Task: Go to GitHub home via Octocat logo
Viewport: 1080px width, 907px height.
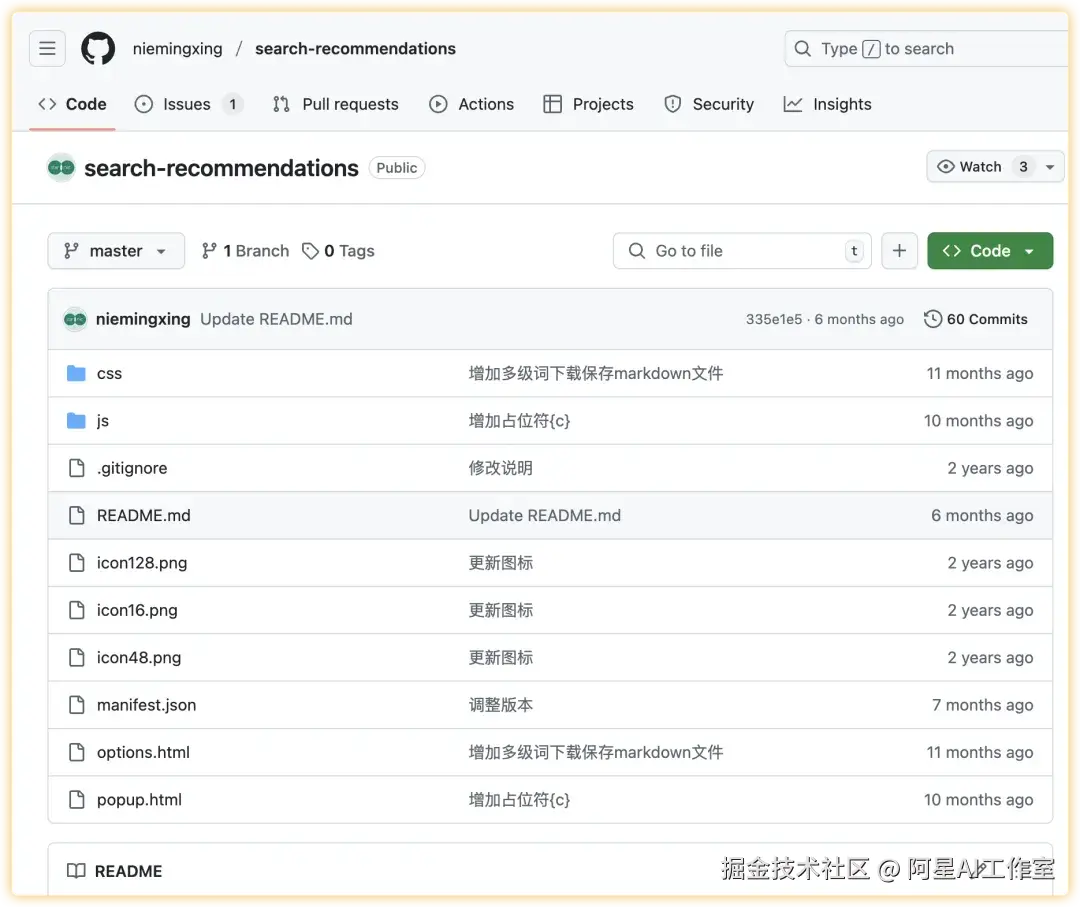Action: coord(98,48)
